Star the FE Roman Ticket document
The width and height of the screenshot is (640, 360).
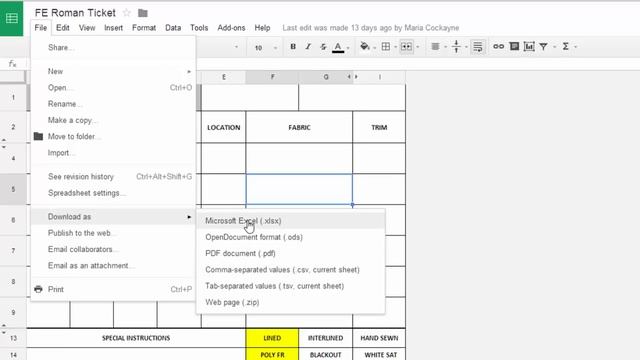tap(127, 13)
